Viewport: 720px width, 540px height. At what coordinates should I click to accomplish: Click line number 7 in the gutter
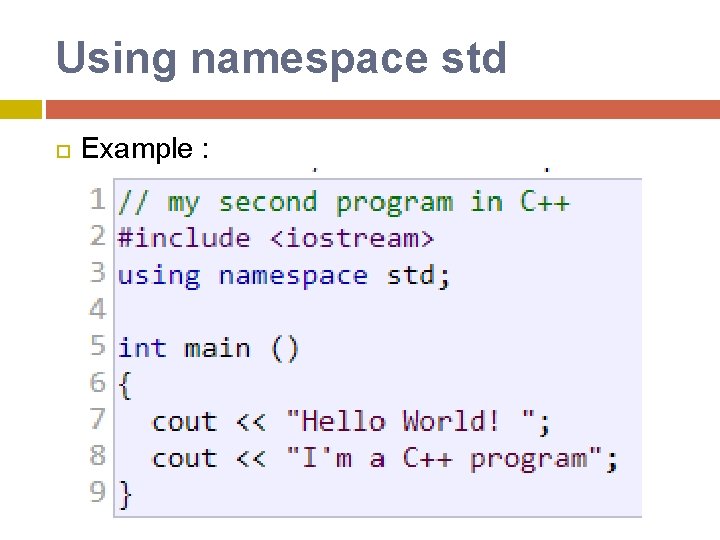97,418
